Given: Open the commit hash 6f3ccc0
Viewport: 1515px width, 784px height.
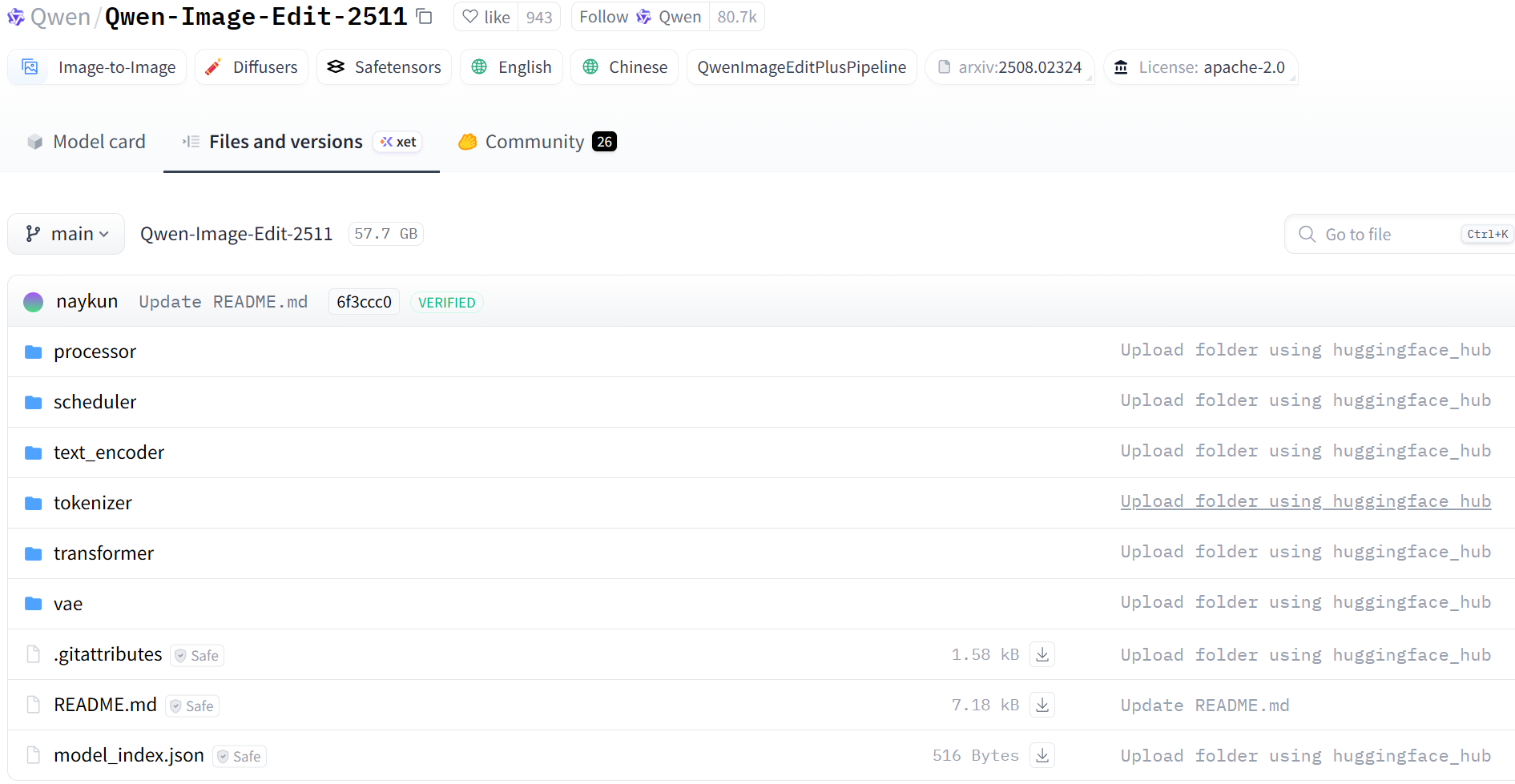Looking at the screenshot, I should click(364, 302).
